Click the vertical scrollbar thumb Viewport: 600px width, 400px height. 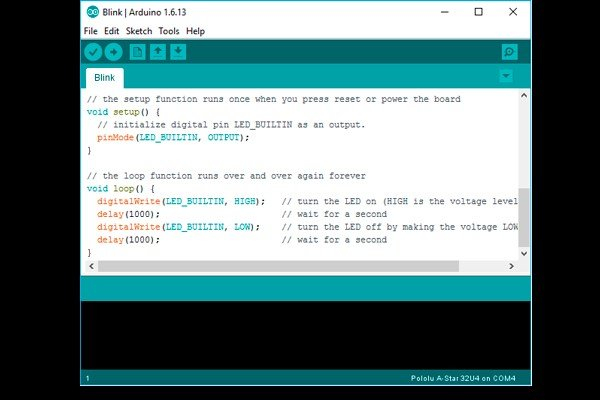[x=524, y=217]
